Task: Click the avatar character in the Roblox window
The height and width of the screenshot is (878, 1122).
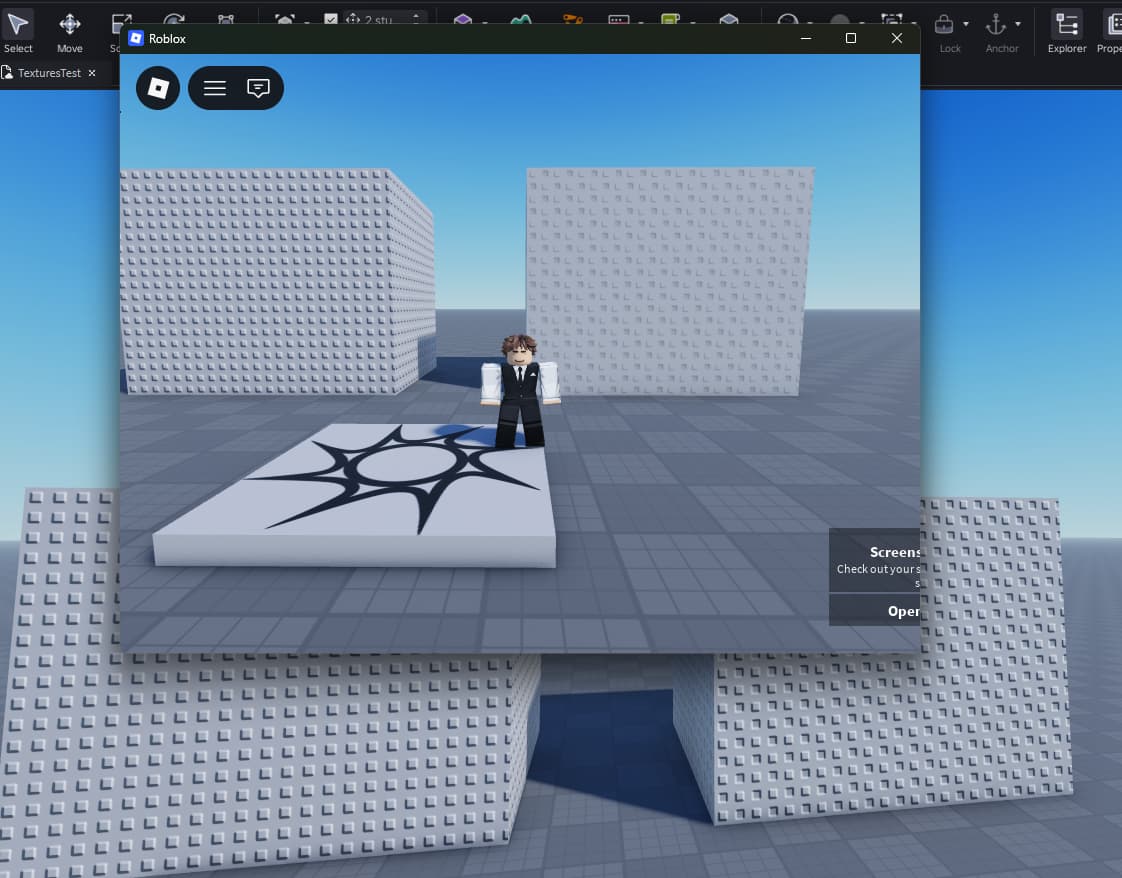Action: (520, 390)
